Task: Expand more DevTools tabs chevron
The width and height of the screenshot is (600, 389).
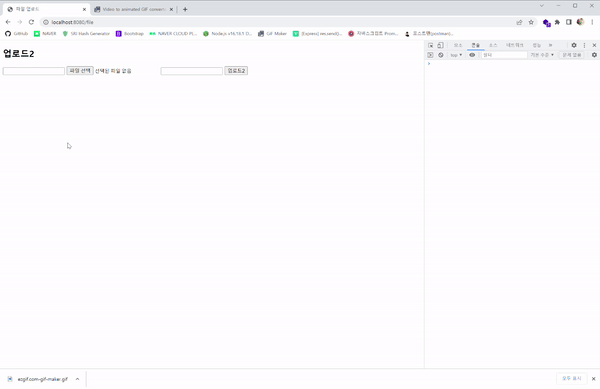Action: pos(550,45)
